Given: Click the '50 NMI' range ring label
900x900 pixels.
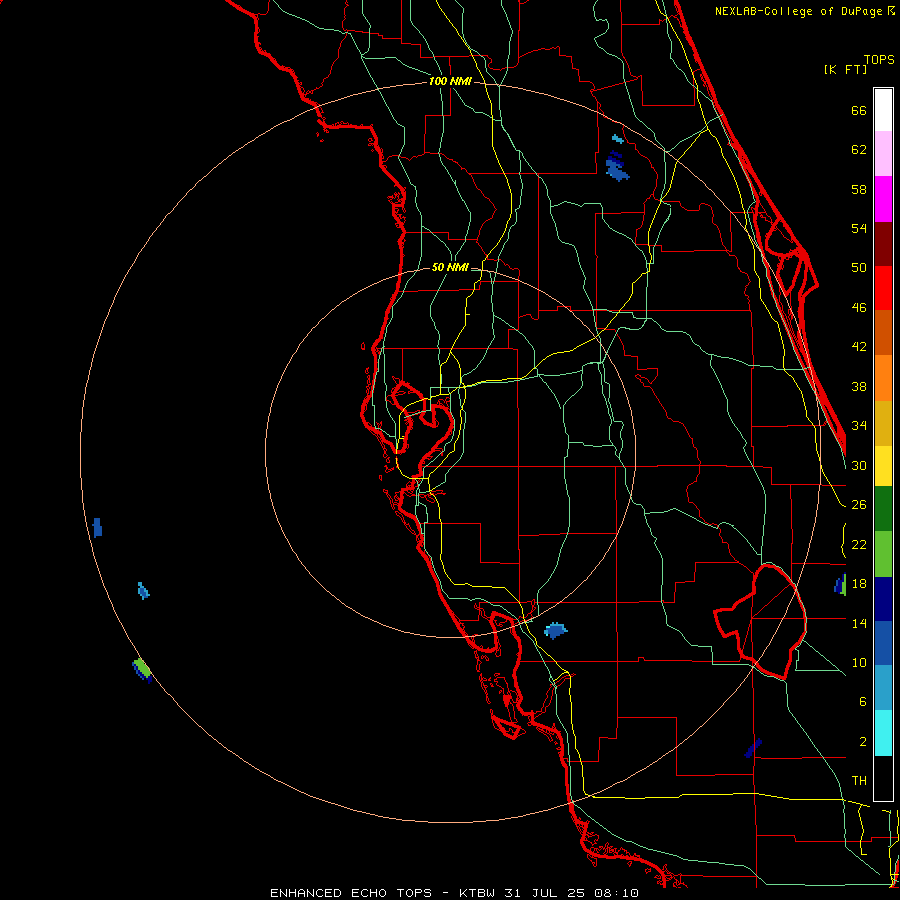Looking at the screenshot, I should point(450,267).
